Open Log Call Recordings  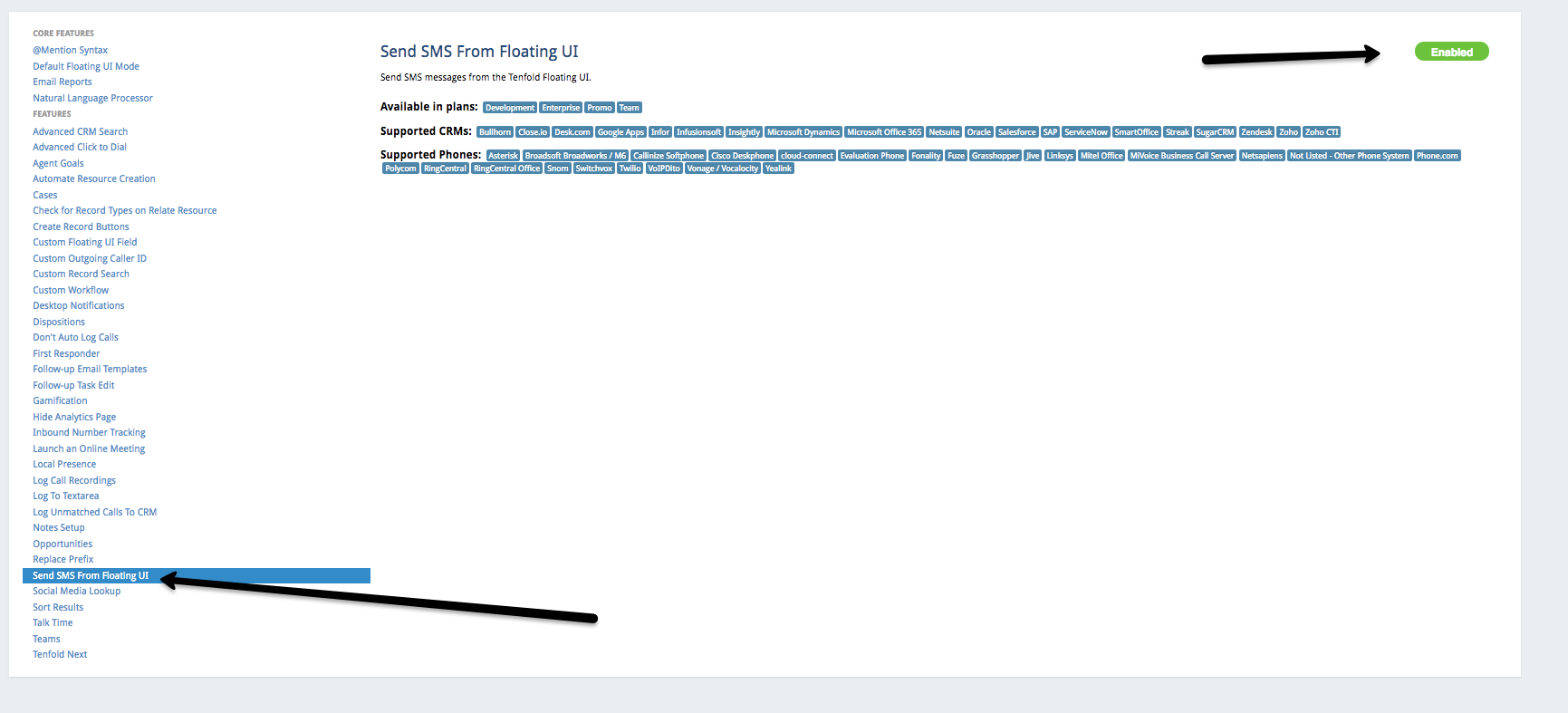(74, 480)
